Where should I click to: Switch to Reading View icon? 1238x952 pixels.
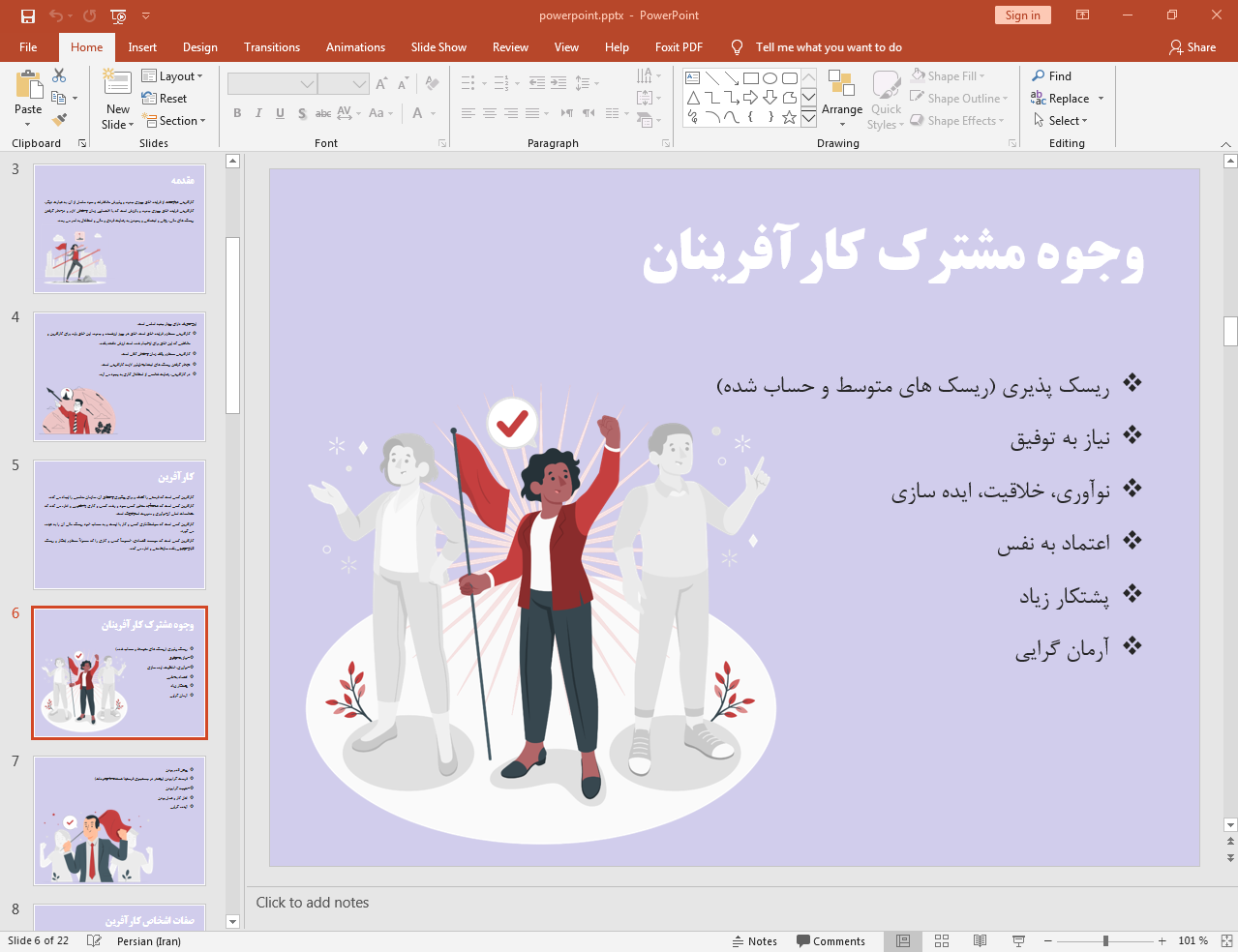click(980, 940)
